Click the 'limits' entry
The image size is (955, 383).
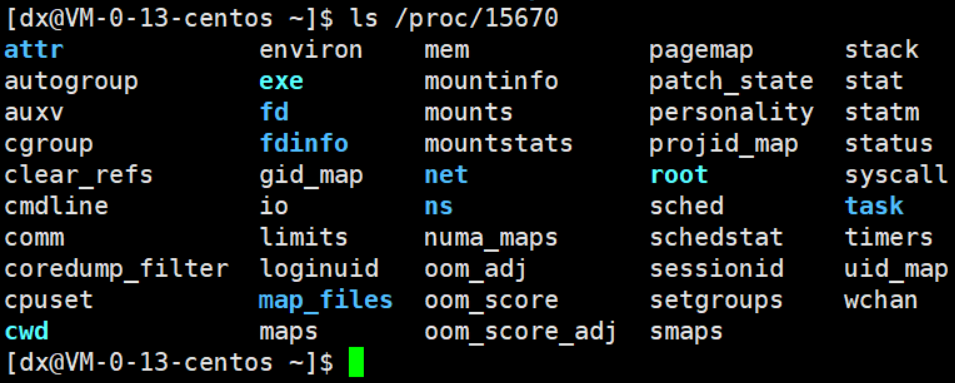click(303, 238)
